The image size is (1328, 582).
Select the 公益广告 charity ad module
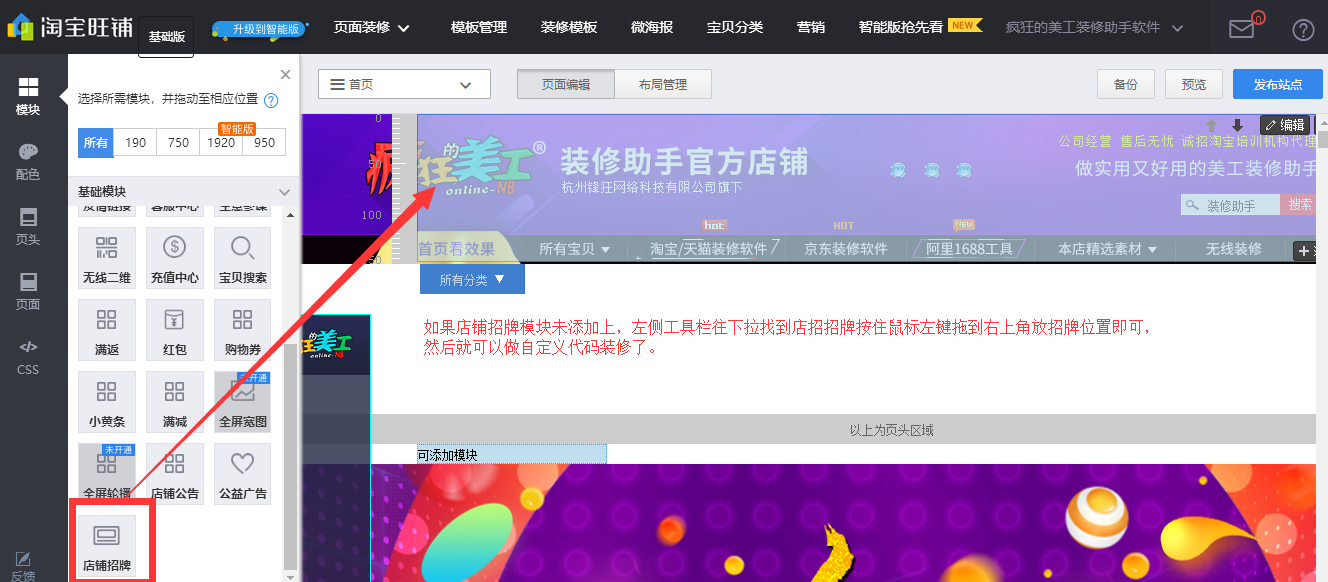(242, 473)
